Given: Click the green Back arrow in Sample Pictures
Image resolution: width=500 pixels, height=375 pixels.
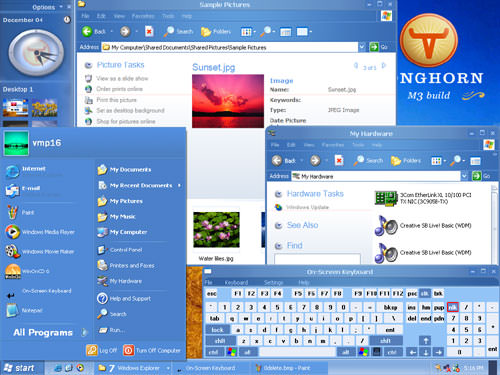Looking at the screenshot, I should click(87, 32).
